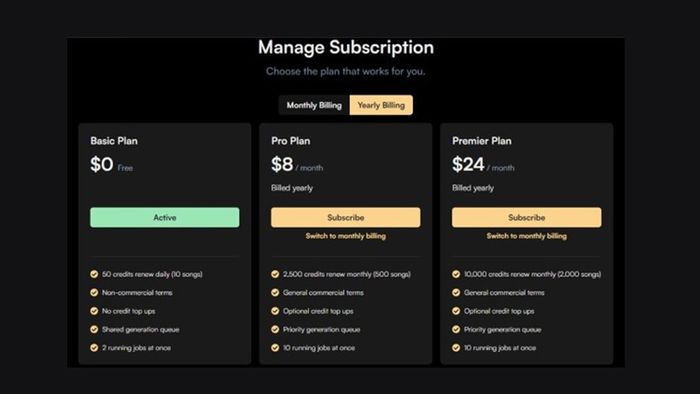Screen dimensions: 700x394
Task: Click the Active button on Basic Plan
Action: tap(165, 217)
